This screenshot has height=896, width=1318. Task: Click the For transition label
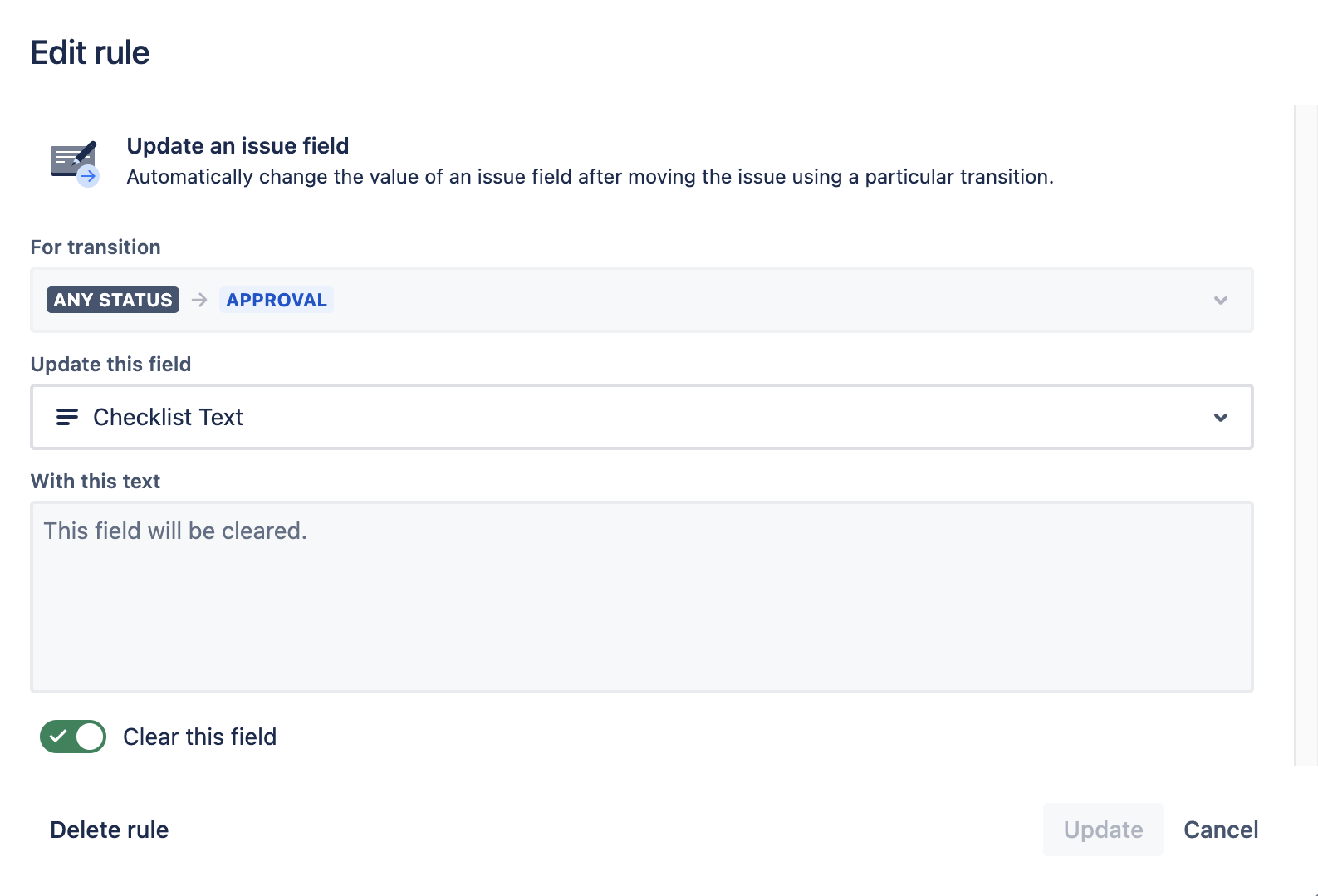click(96, 247)
